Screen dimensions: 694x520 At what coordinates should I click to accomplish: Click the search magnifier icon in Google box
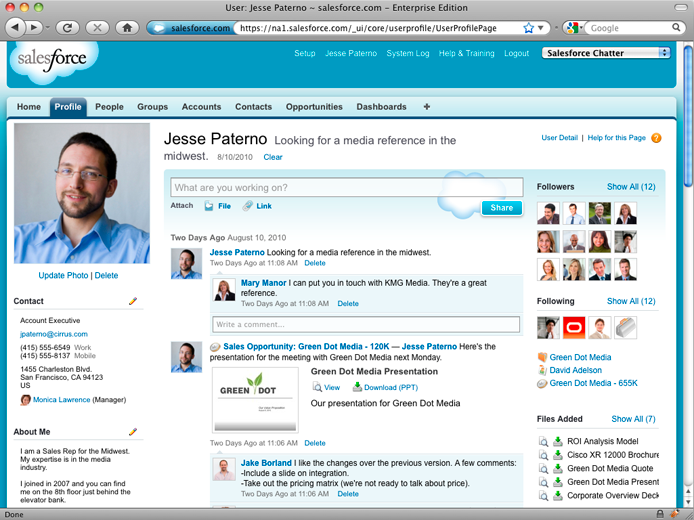coord(676,27)
